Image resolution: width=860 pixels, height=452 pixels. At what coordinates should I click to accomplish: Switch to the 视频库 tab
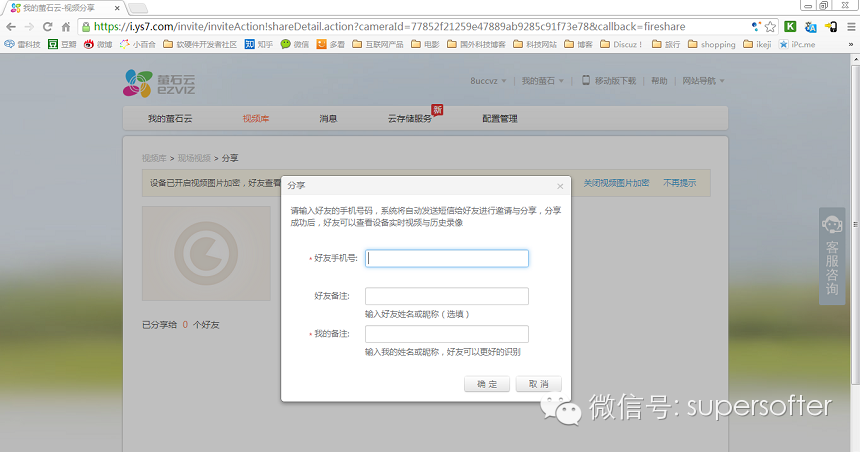tap(256, 118)
